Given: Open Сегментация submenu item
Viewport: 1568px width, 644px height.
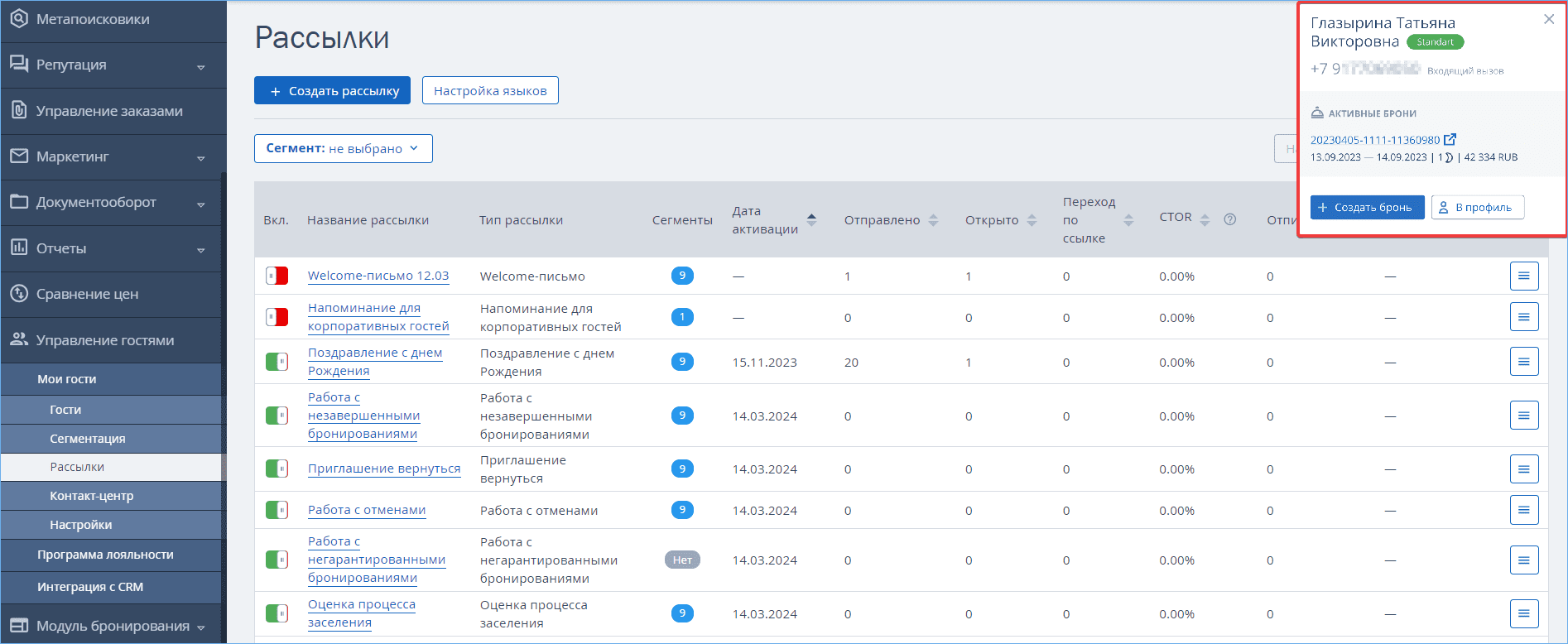Looking at the screenshot, I should pos(111,439).
